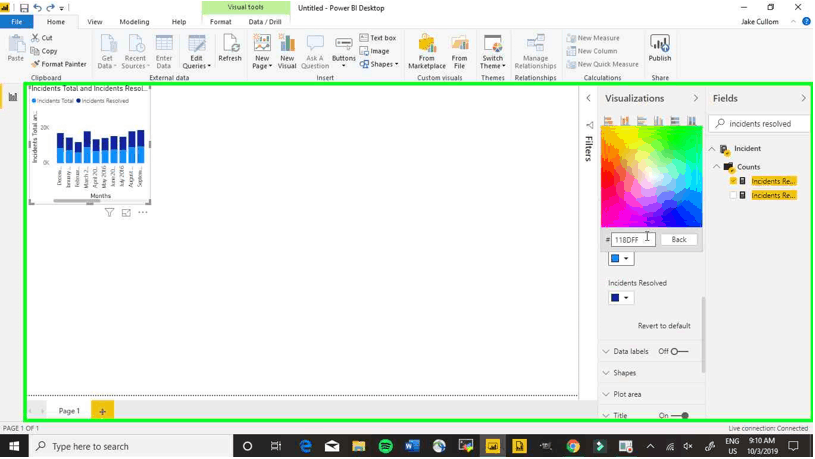Check the second Incidents Re... field
815x459 pixels.
point(733,195)
